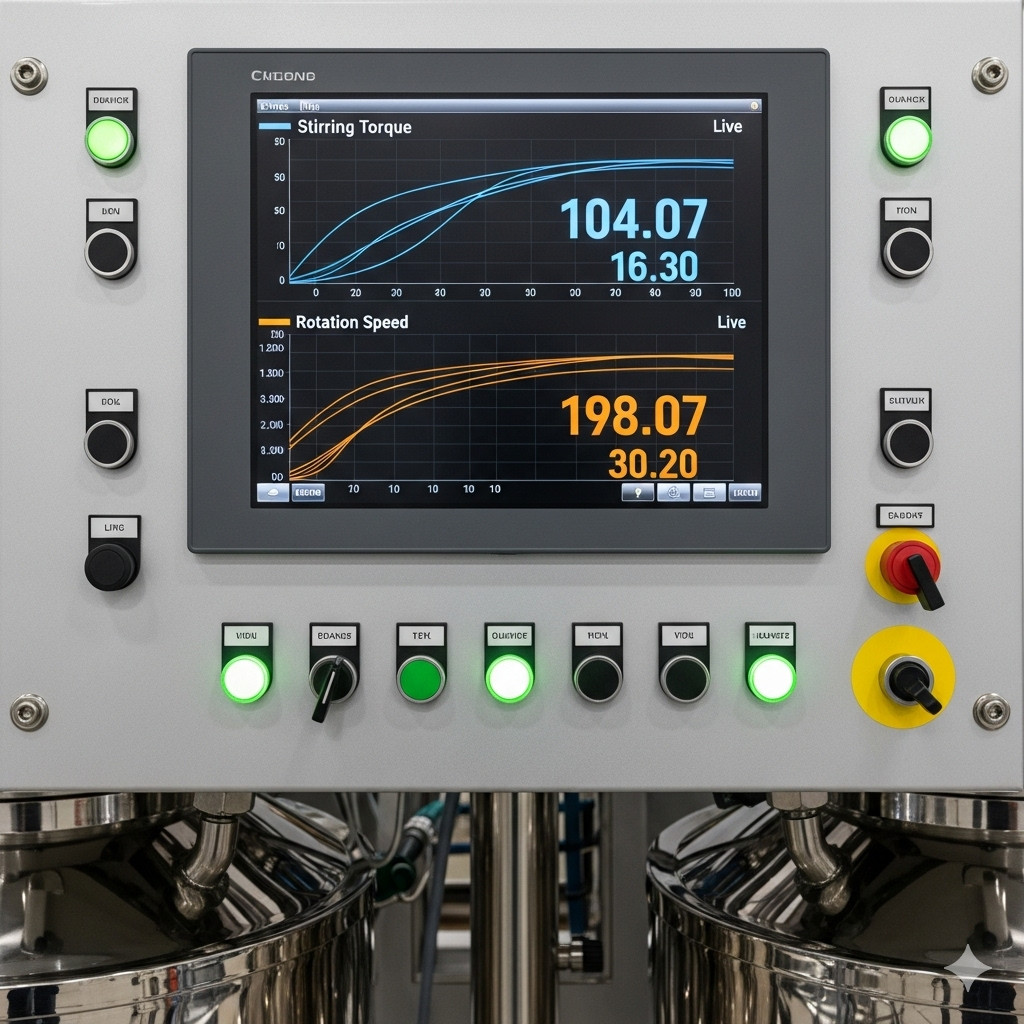Tap the keyboard-style icon in the screen toolbar
Viewport: 1024px width, 1024px height.
pyautogui.click(x=709, y=492)
